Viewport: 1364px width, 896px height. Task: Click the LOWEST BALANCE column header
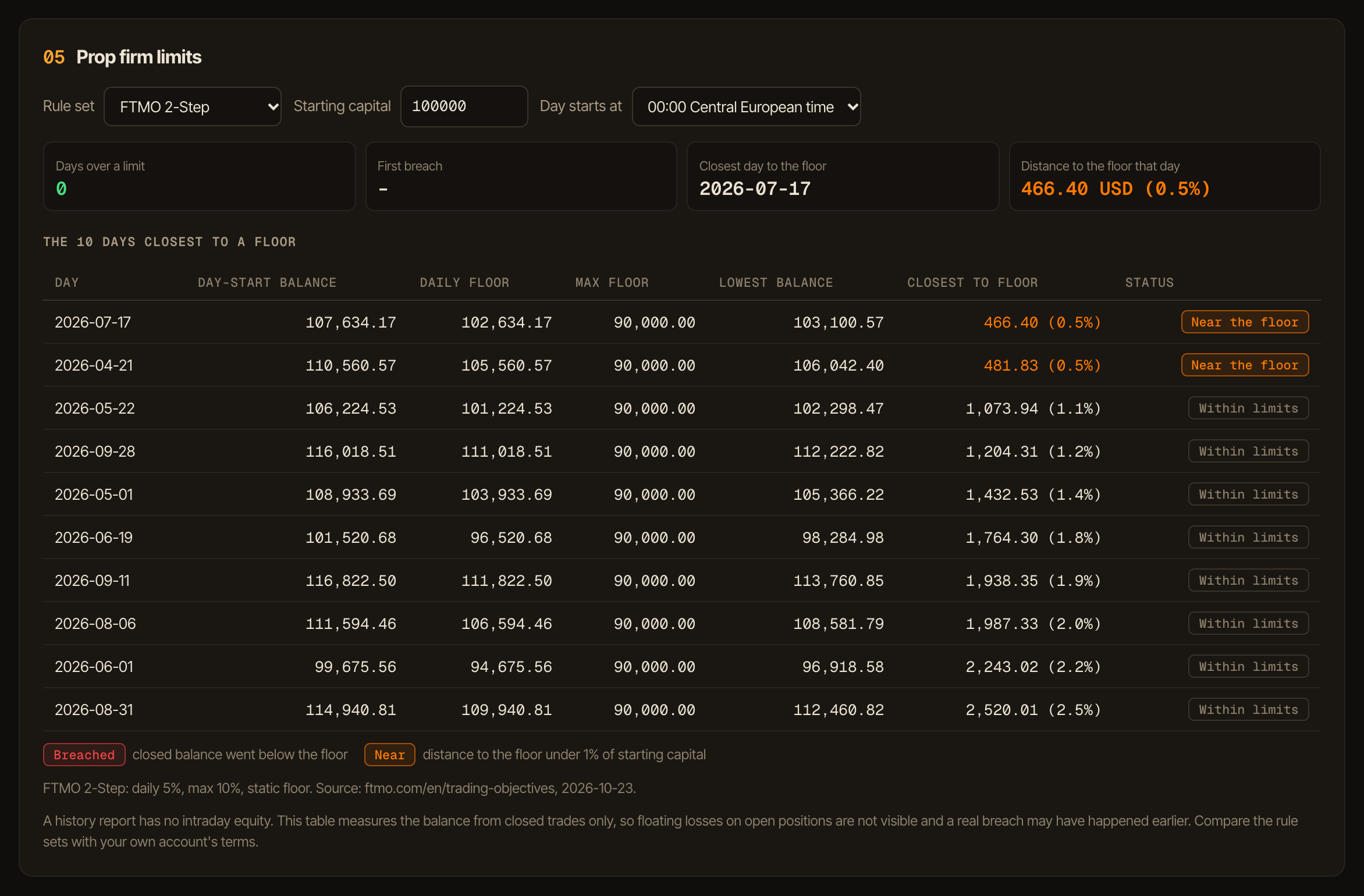click(x=776, y=283)
